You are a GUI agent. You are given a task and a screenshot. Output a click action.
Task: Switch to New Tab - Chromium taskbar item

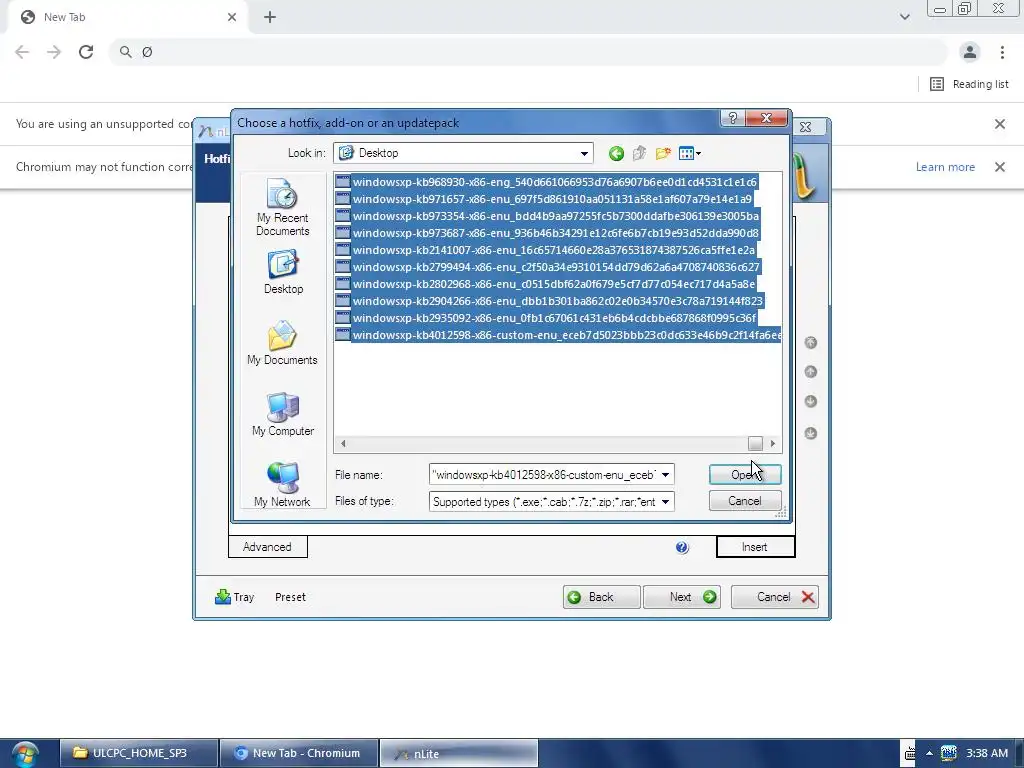point(299,753)
